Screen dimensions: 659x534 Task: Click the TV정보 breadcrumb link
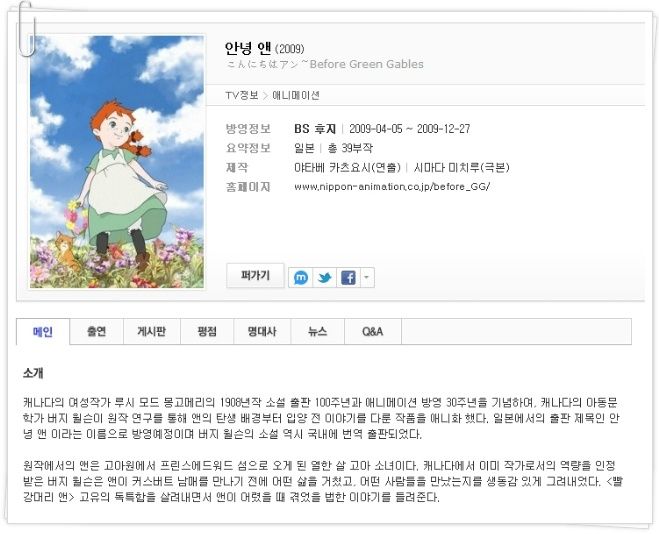(x=242, y=95)
